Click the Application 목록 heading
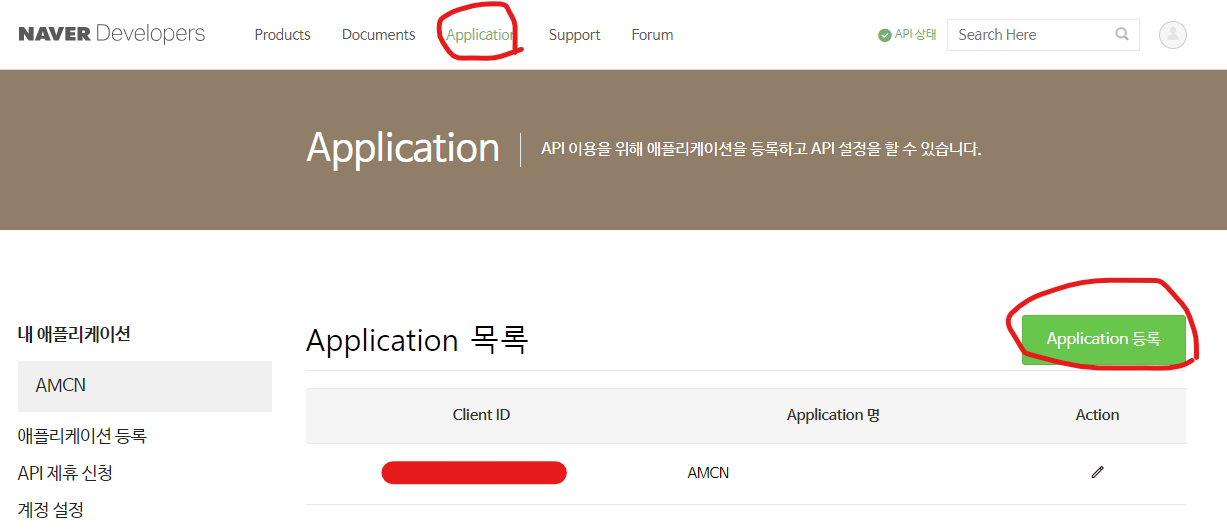 (x=417, y=341)
